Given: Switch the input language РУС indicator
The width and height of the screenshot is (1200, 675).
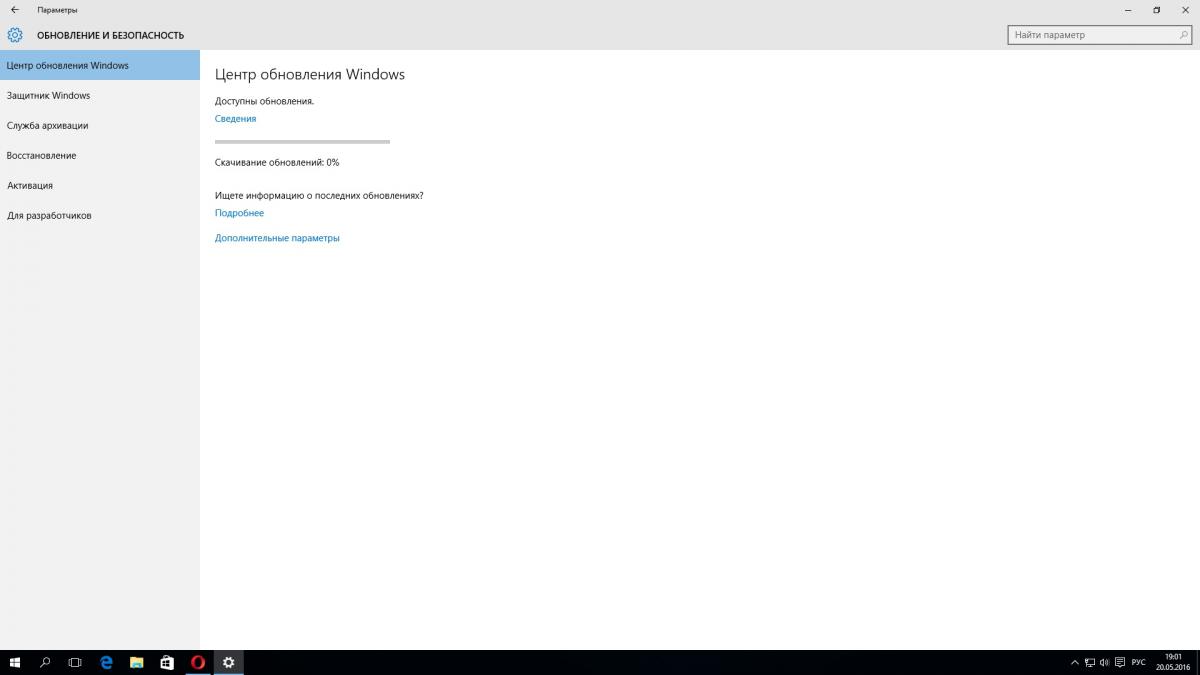Looking at the screenshot, I should coord(1138,662).
